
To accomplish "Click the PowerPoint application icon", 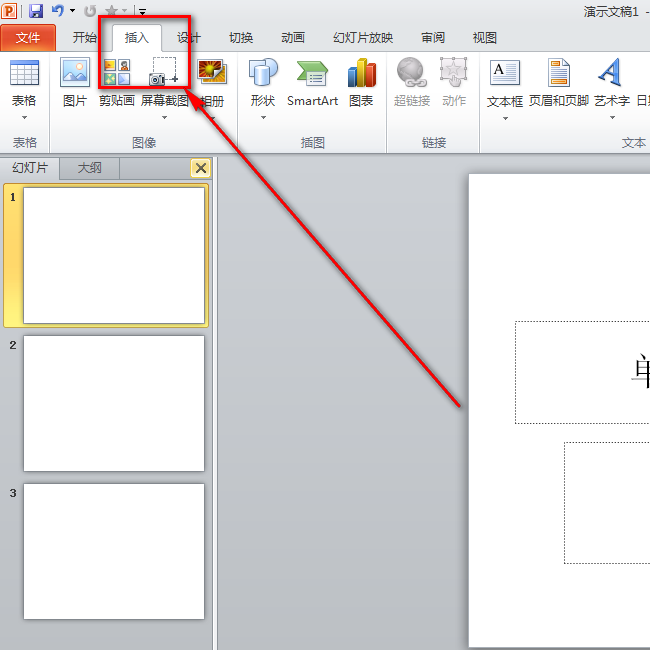I will [x=9, y=11].
